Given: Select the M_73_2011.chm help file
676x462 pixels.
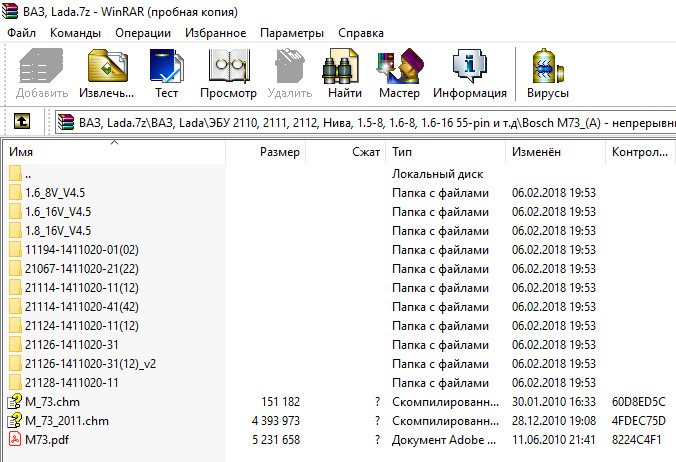Looking at the screenshot, I should [66, 420].
